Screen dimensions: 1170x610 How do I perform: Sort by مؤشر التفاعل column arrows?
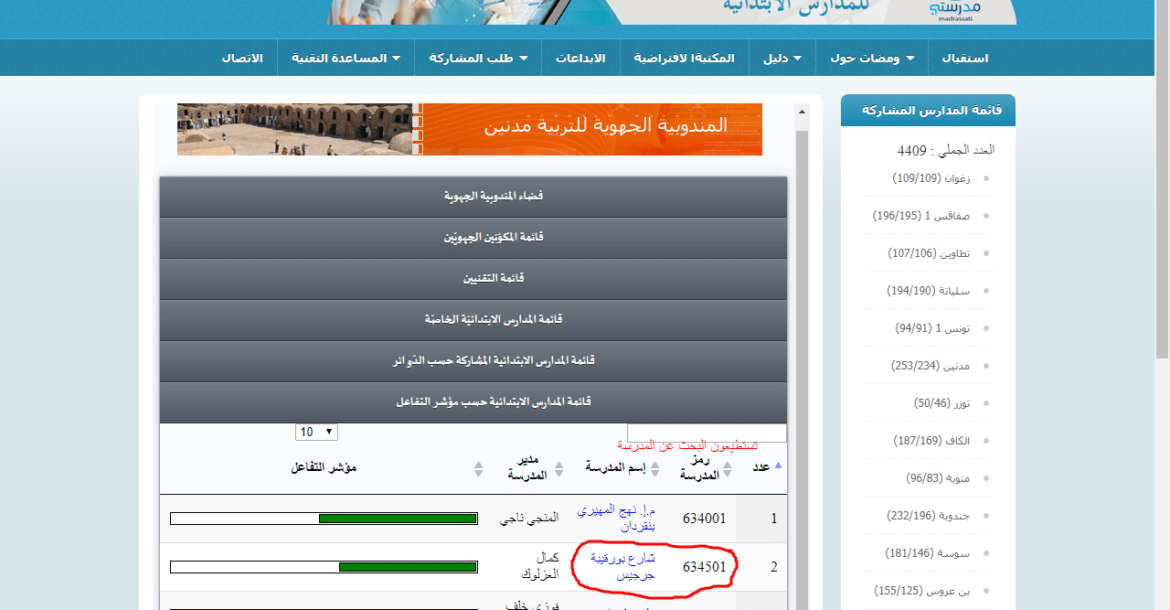click(x=478, y=468)
